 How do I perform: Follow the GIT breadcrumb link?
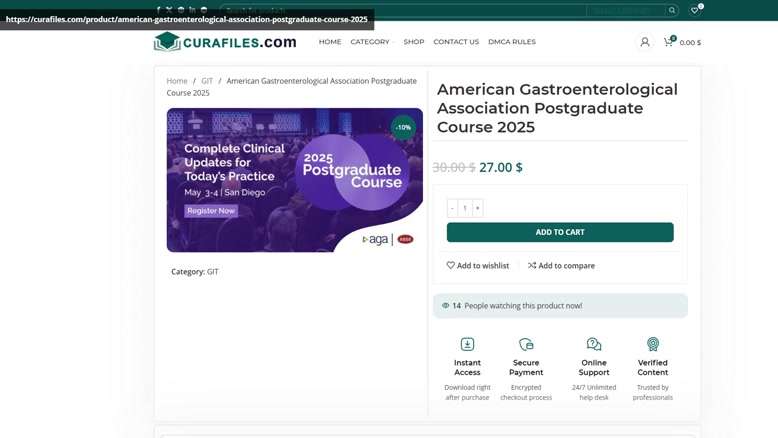coord(207,81)
